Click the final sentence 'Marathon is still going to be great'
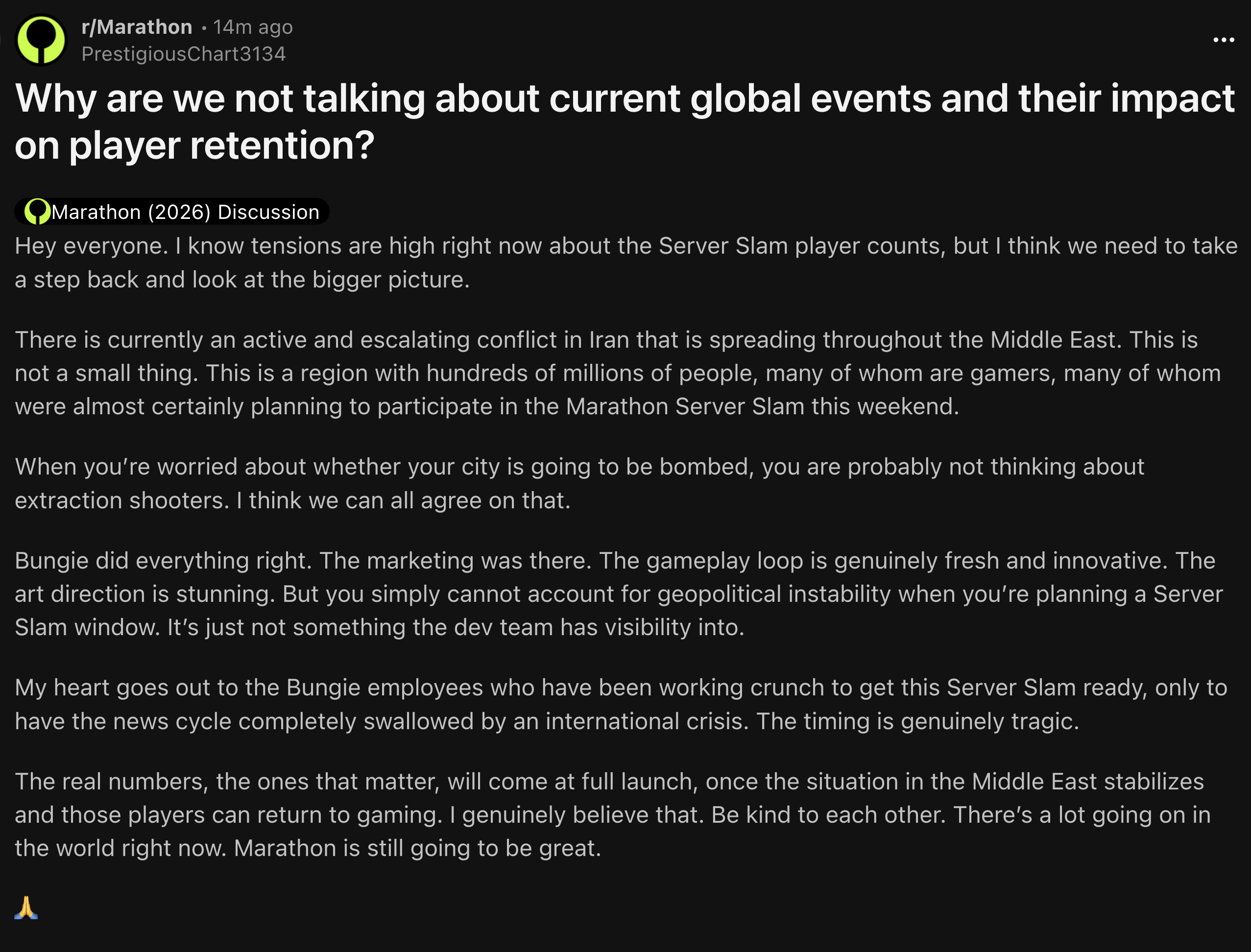The image size is (1251, 952). [417, 848]
